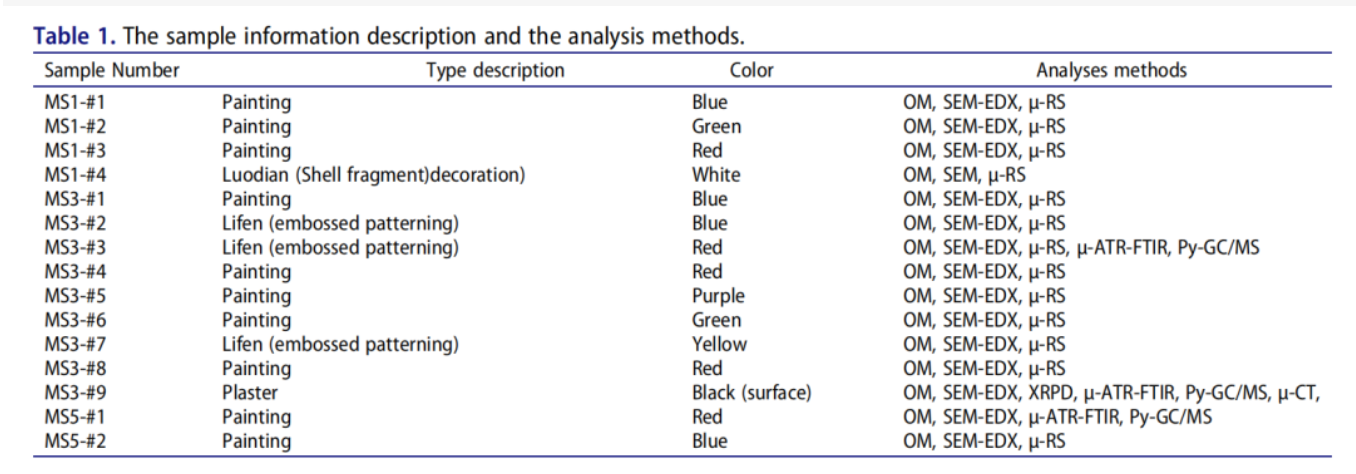Click the Analyses methods column header

[1111, 70]
